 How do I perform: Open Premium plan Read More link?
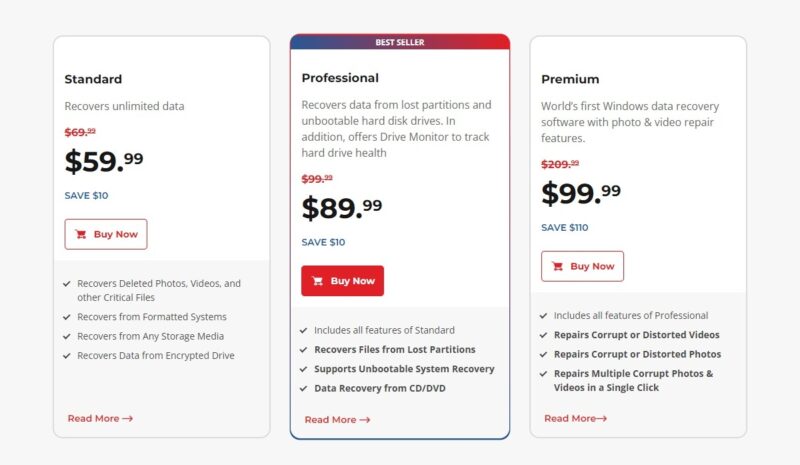(575, 418)
